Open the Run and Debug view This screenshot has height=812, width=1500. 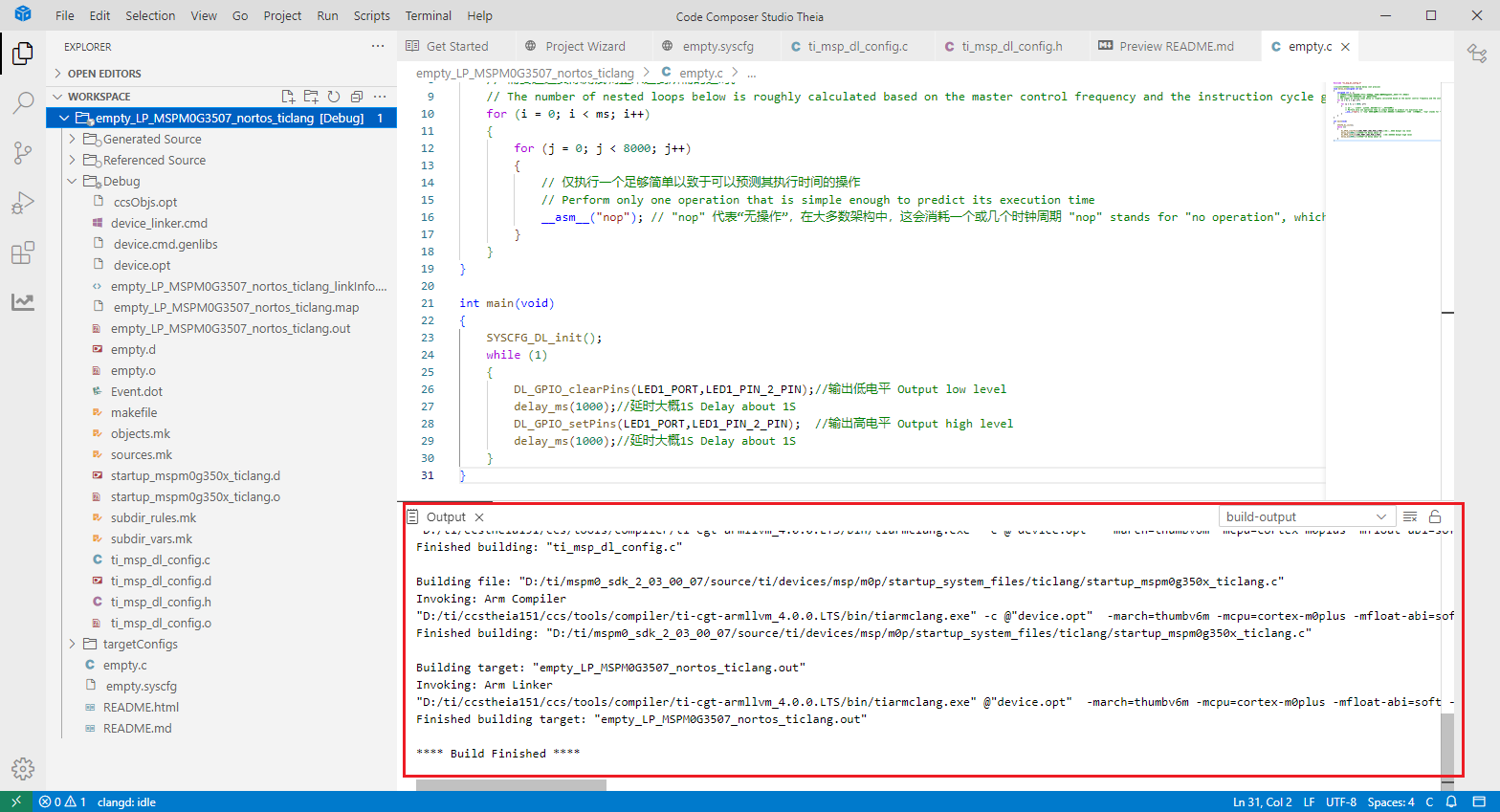[23, 203]
